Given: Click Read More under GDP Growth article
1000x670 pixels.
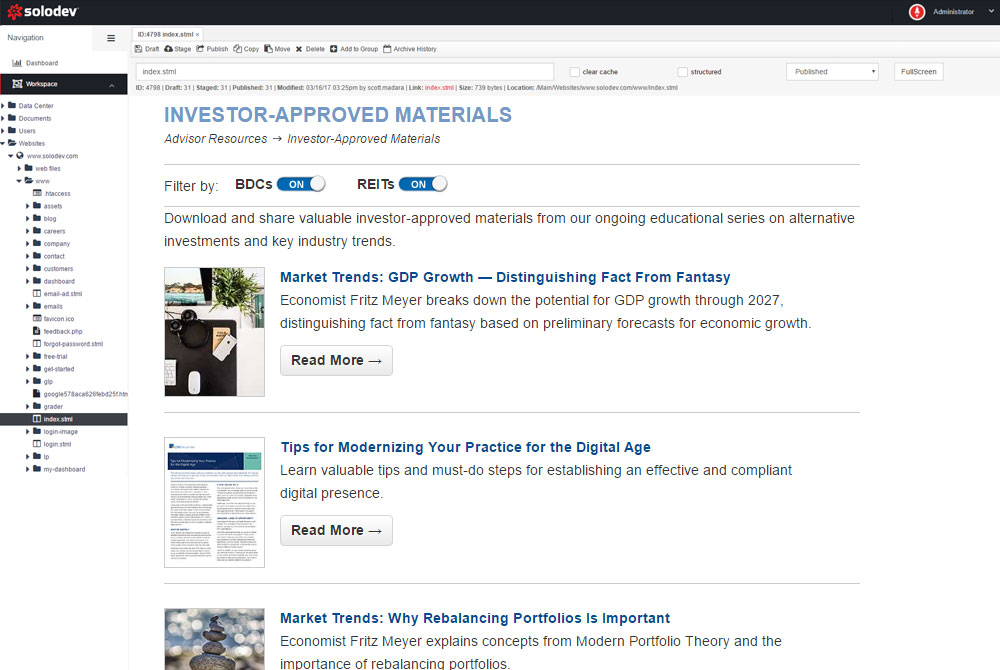Looking at the screenshot, I should [x=336, y=360].
